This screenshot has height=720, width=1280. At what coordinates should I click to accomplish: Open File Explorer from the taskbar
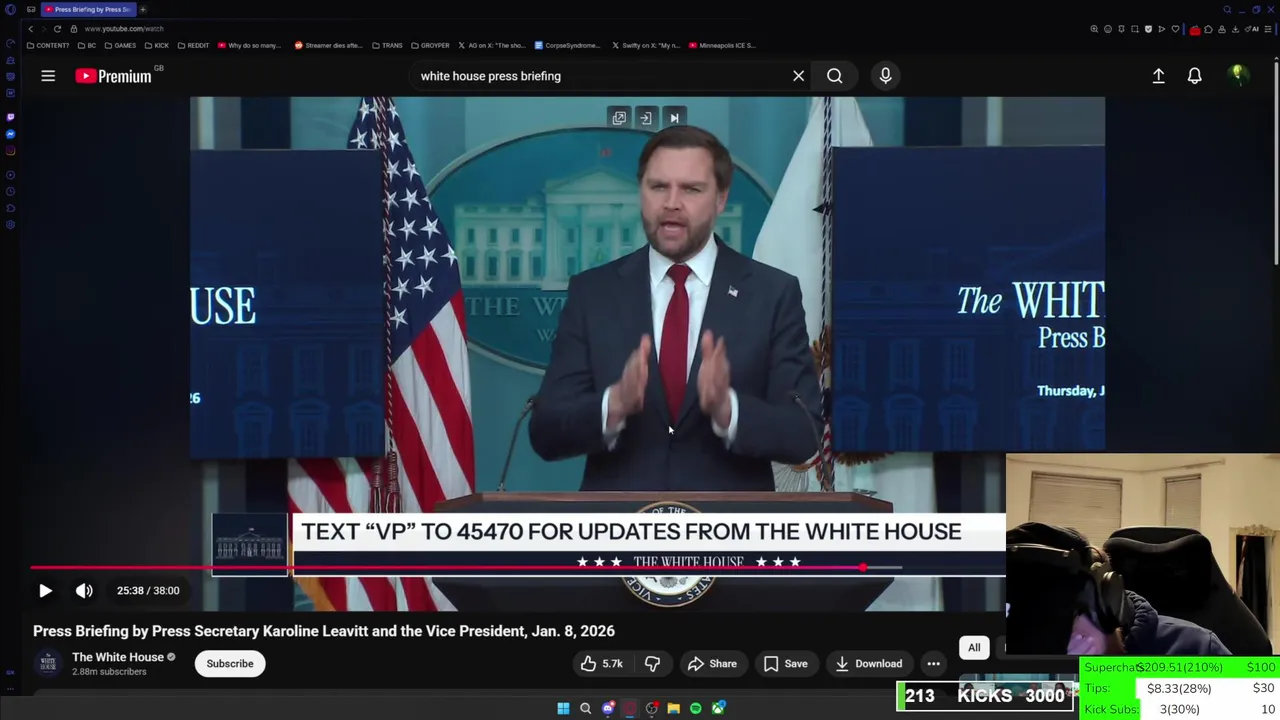pos(673,708)
